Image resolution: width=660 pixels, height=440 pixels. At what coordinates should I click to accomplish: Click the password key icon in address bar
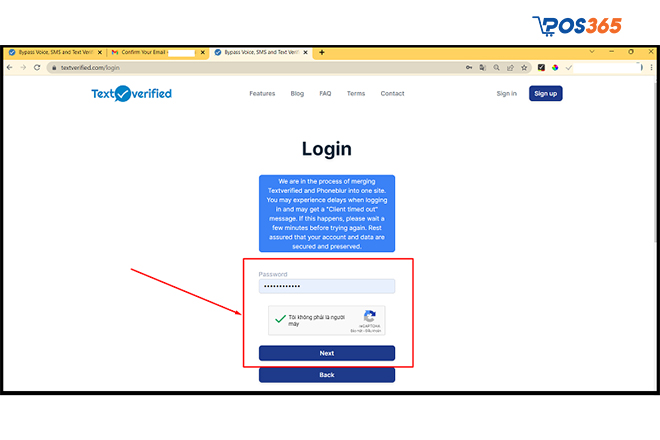(469, 67)
